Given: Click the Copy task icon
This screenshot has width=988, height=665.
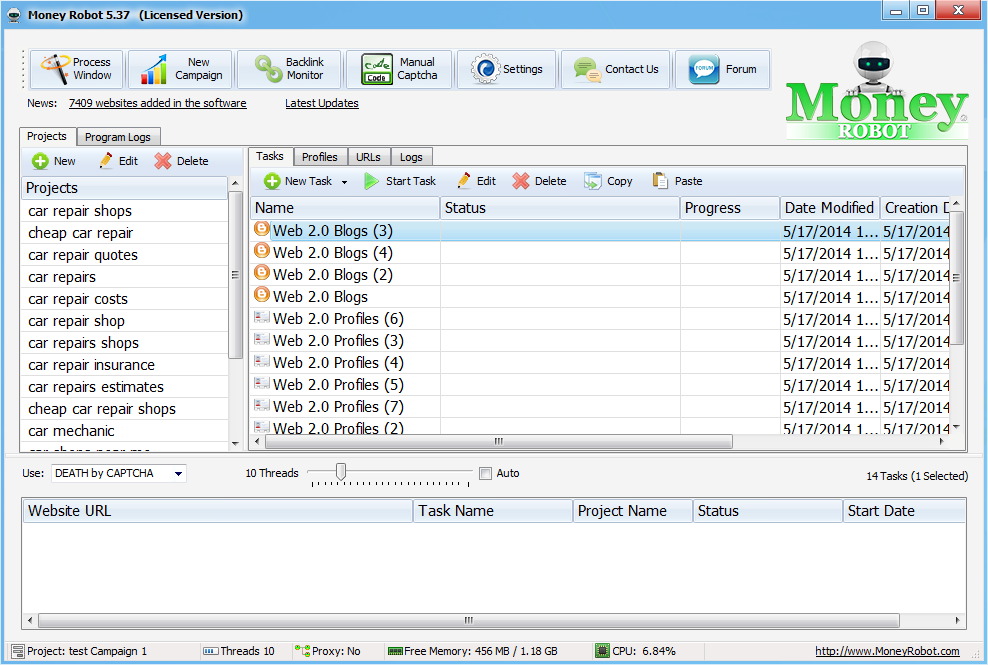Looking at the screenshot, I should point(592,182).
